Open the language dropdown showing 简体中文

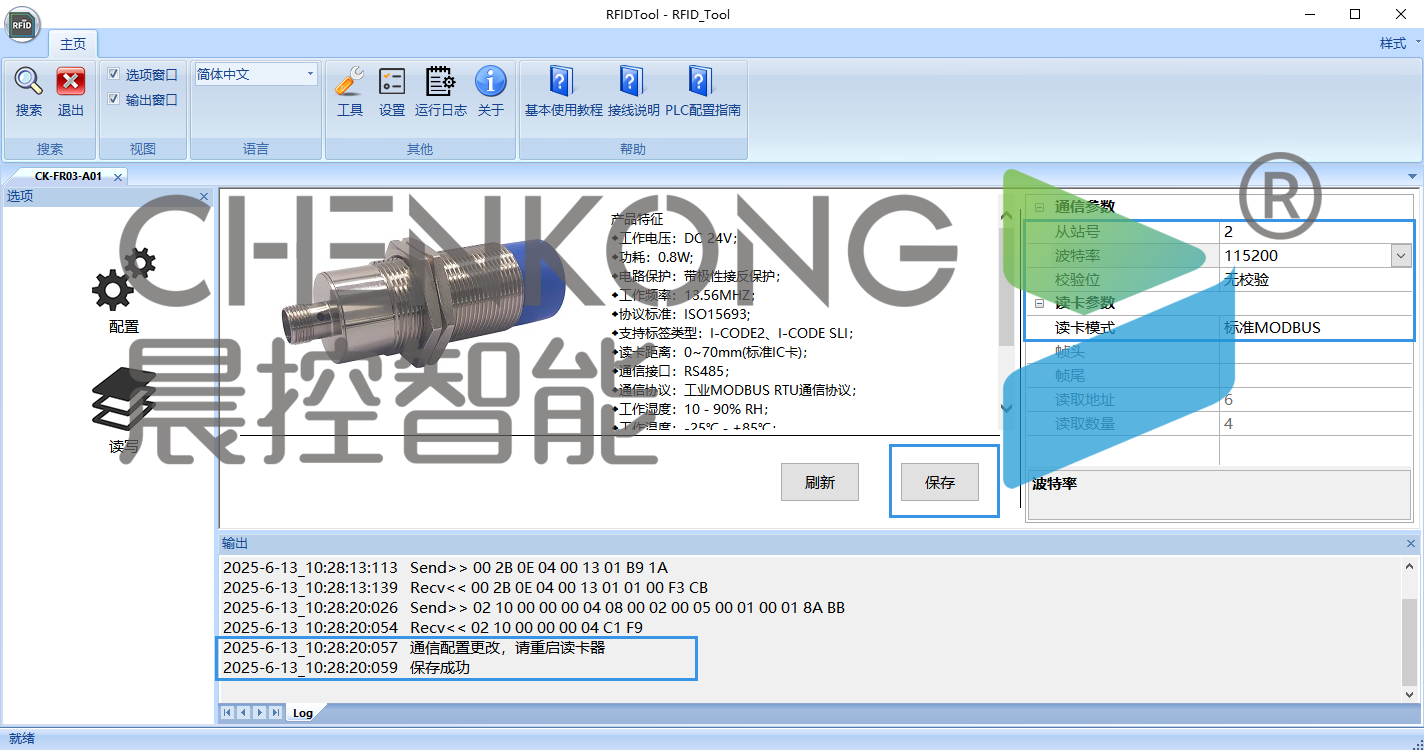tap(256, 74)
